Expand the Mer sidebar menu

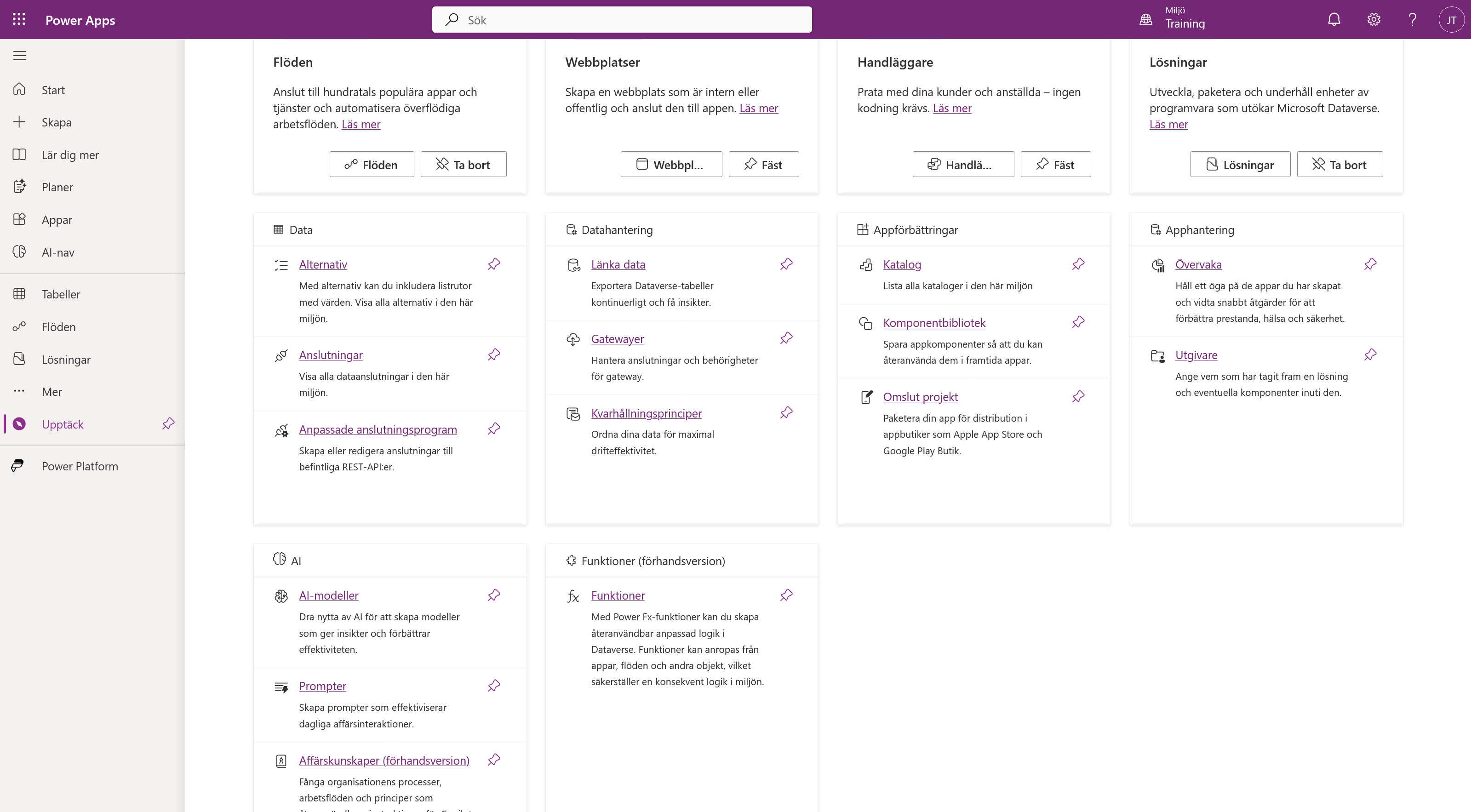pos(92,392)
